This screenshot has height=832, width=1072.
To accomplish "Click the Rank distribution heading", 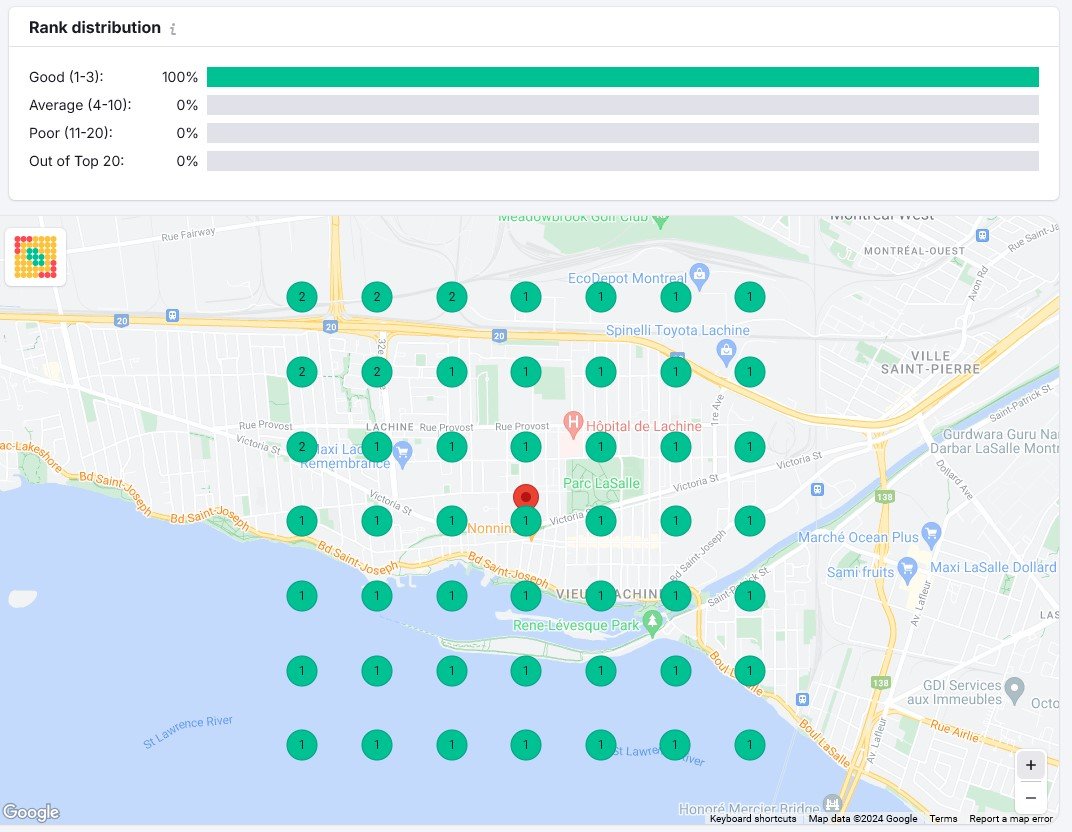I will click(x=95, y=27).
